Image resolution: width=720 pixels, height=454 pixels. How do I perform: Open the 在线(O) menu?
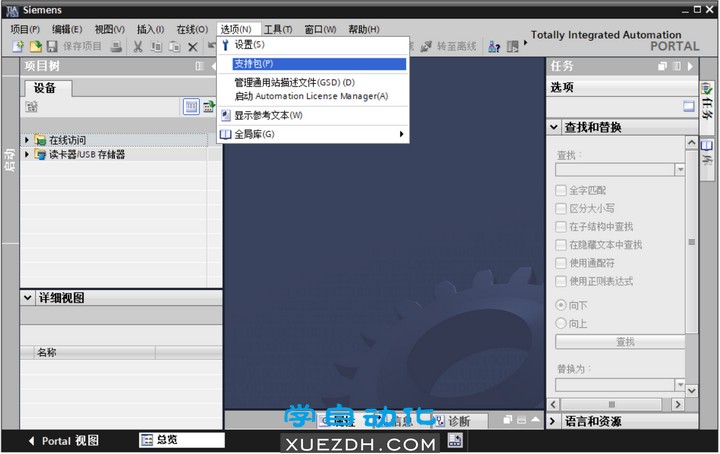[192, 29]
